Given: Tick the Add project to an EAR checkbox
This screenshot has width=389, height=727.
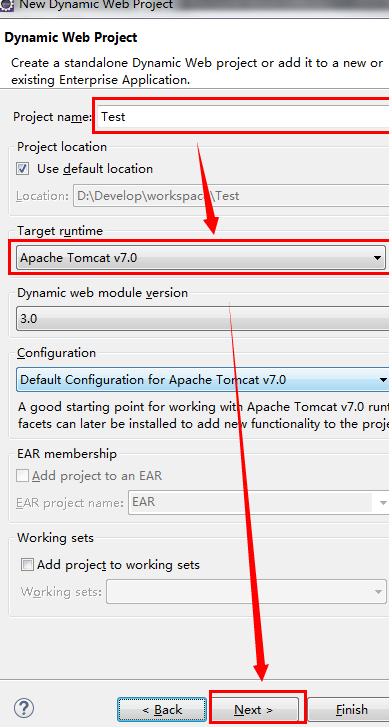Looking at the screenshot, I should (x=22, y=476).
